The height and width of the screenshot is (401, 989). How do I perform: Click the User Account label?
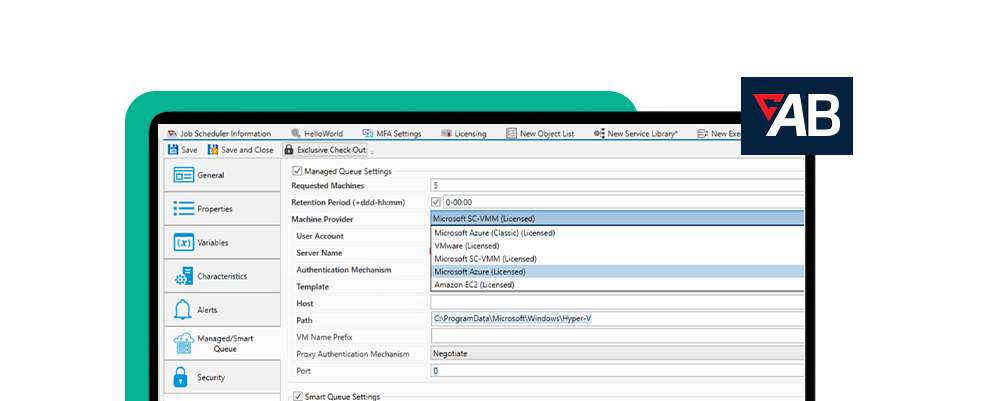(x=320, y=236)
